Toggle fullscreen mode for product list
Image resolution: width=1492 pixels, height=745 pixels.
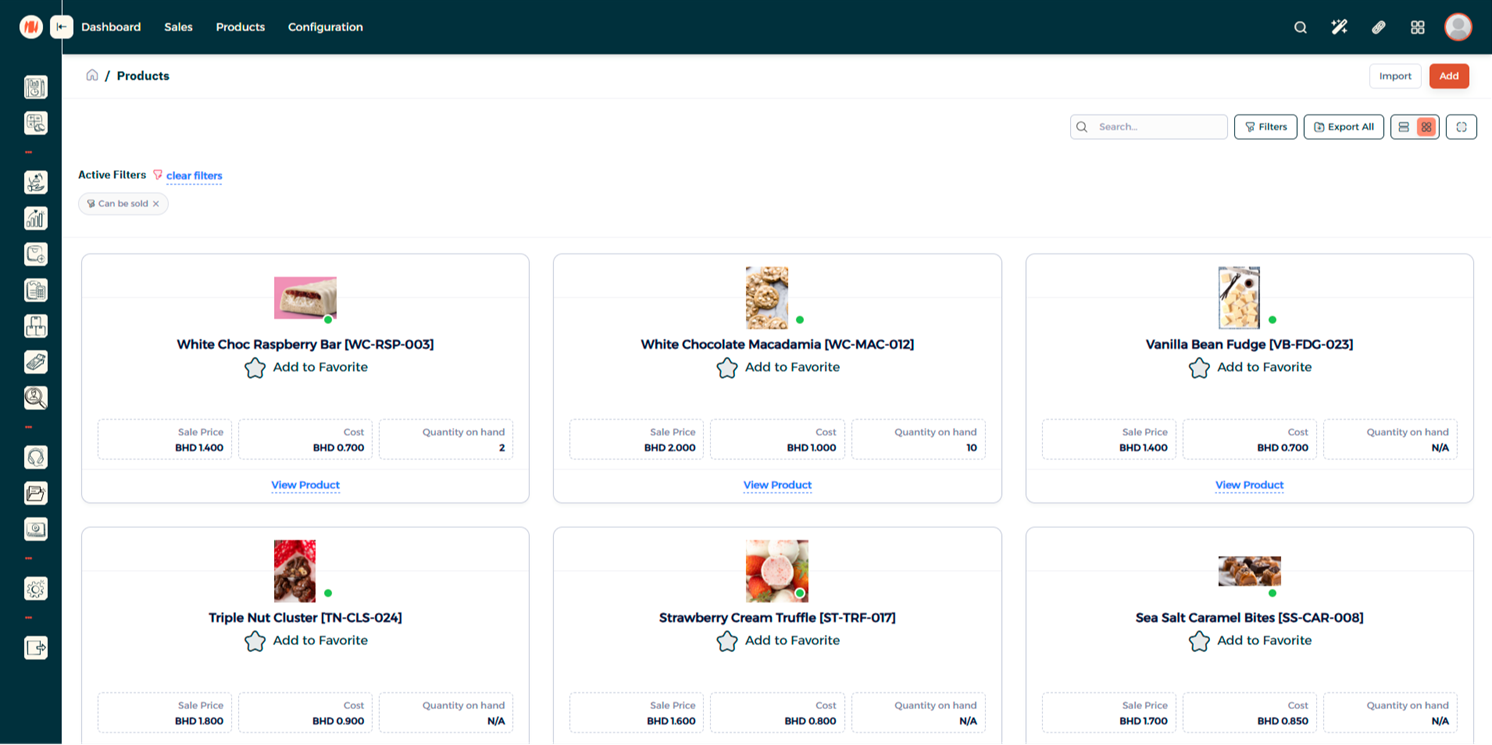click(1461, 127)
